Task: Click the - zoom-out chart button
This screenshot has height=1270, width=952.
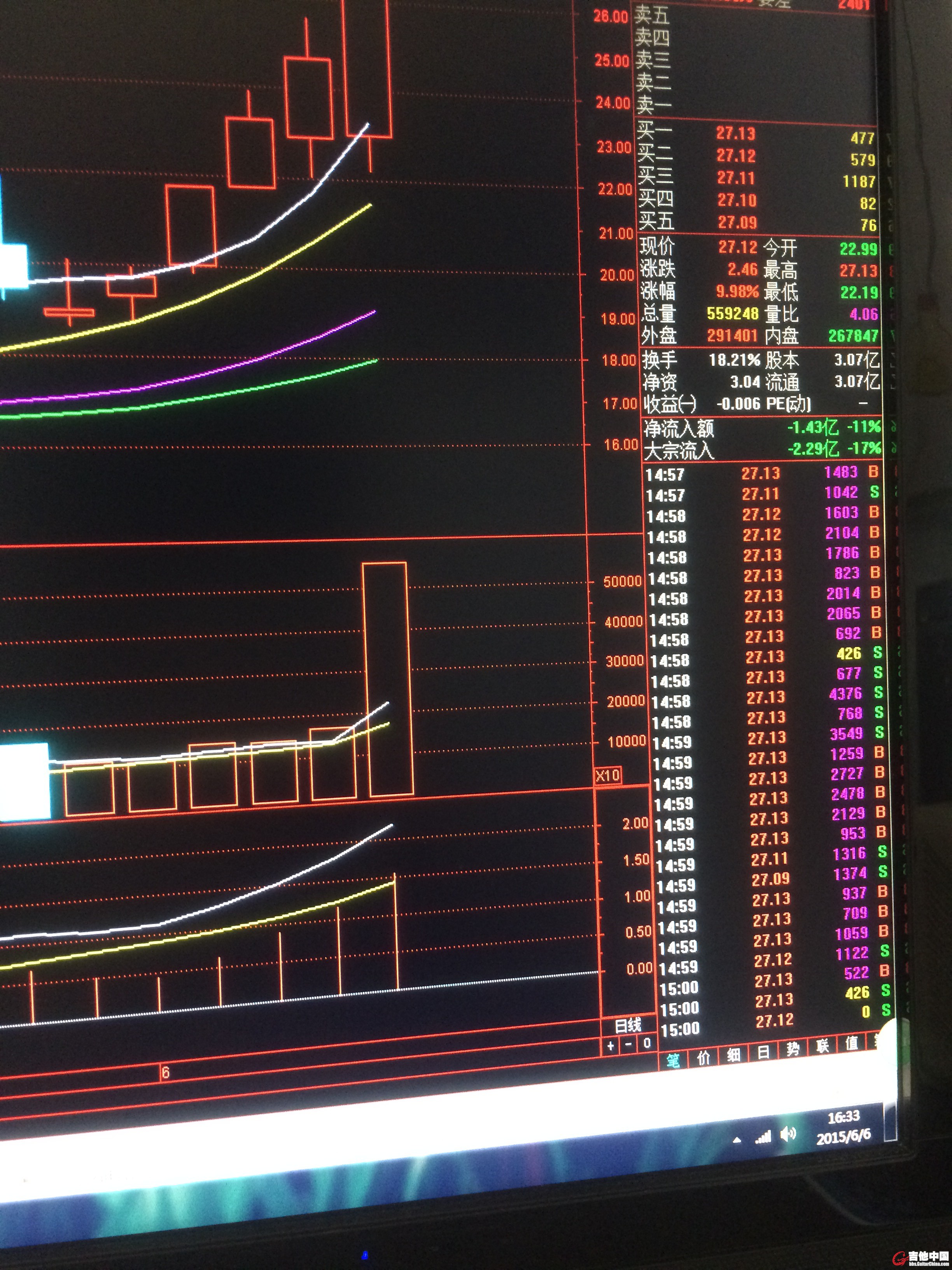Action: point(628,1044)
